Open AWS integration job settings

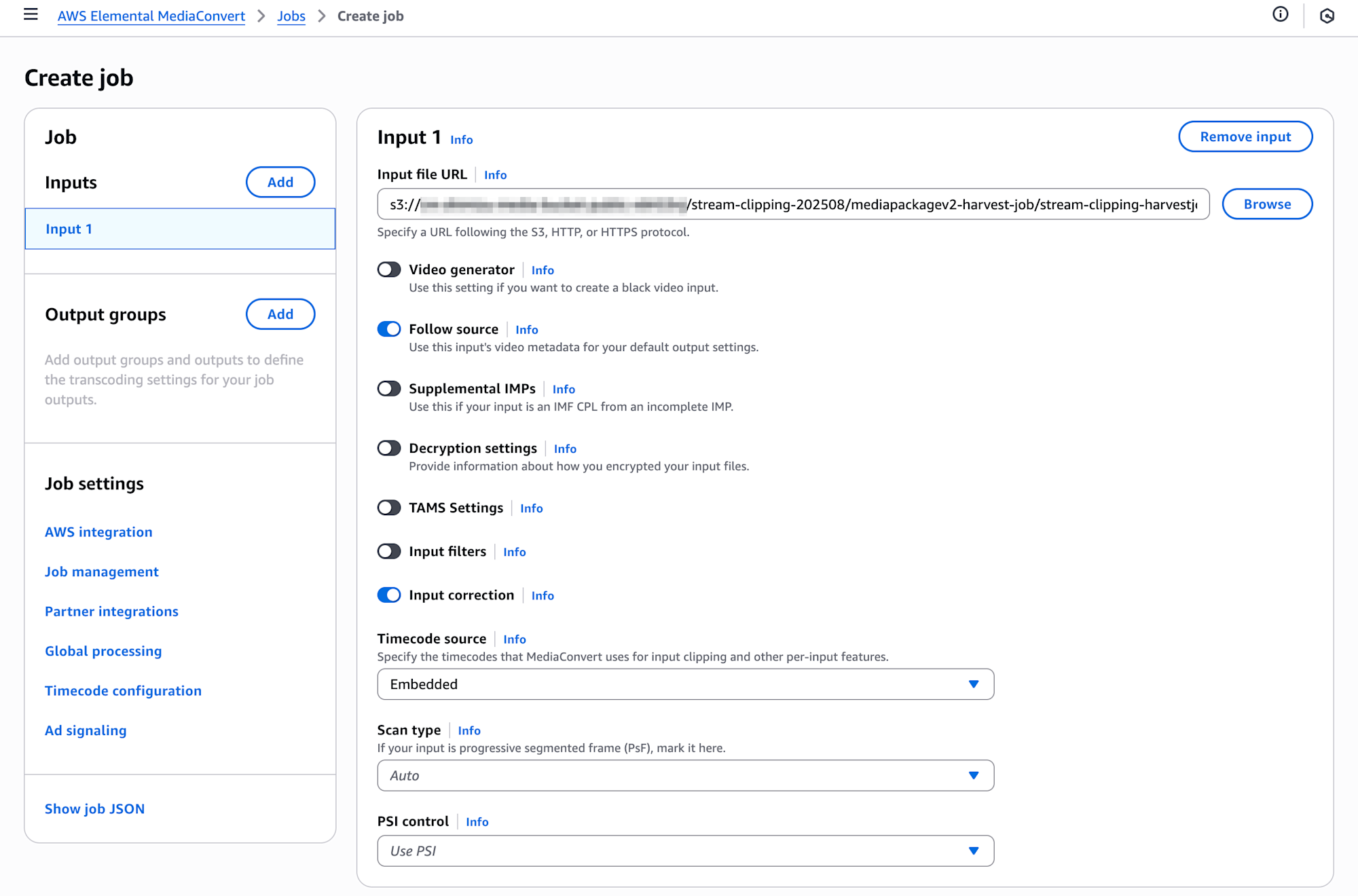pos(98,532)
